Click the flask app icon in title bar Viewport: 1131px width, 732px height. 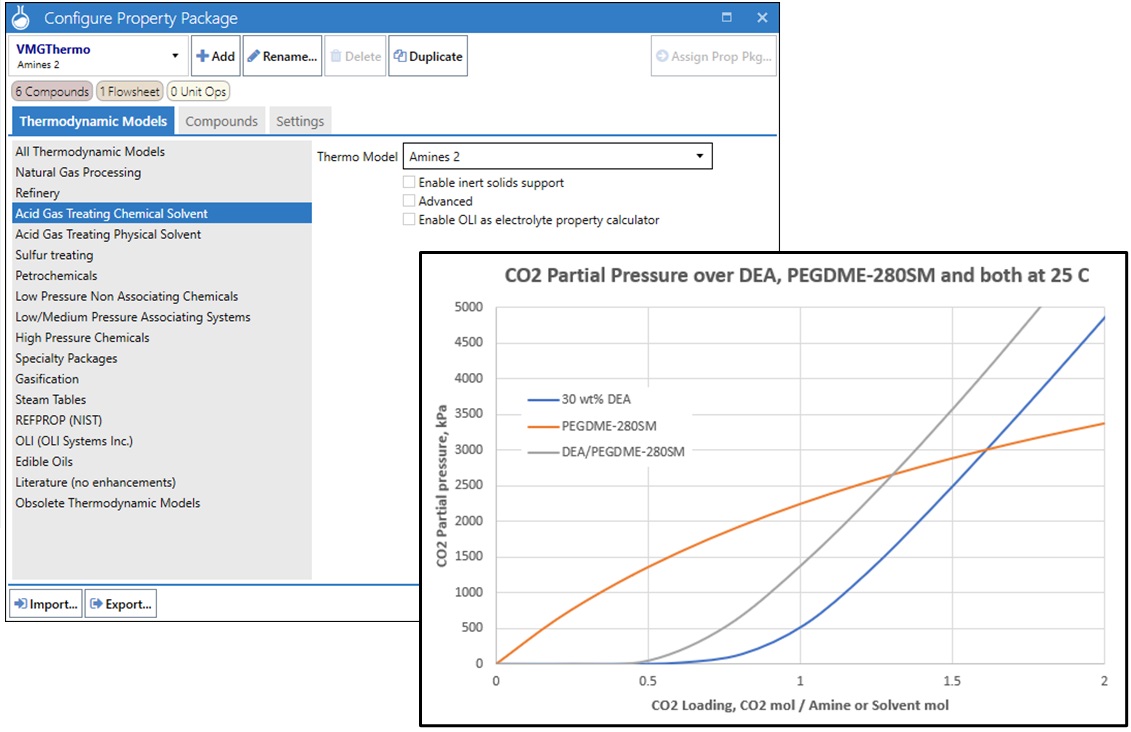21,18
